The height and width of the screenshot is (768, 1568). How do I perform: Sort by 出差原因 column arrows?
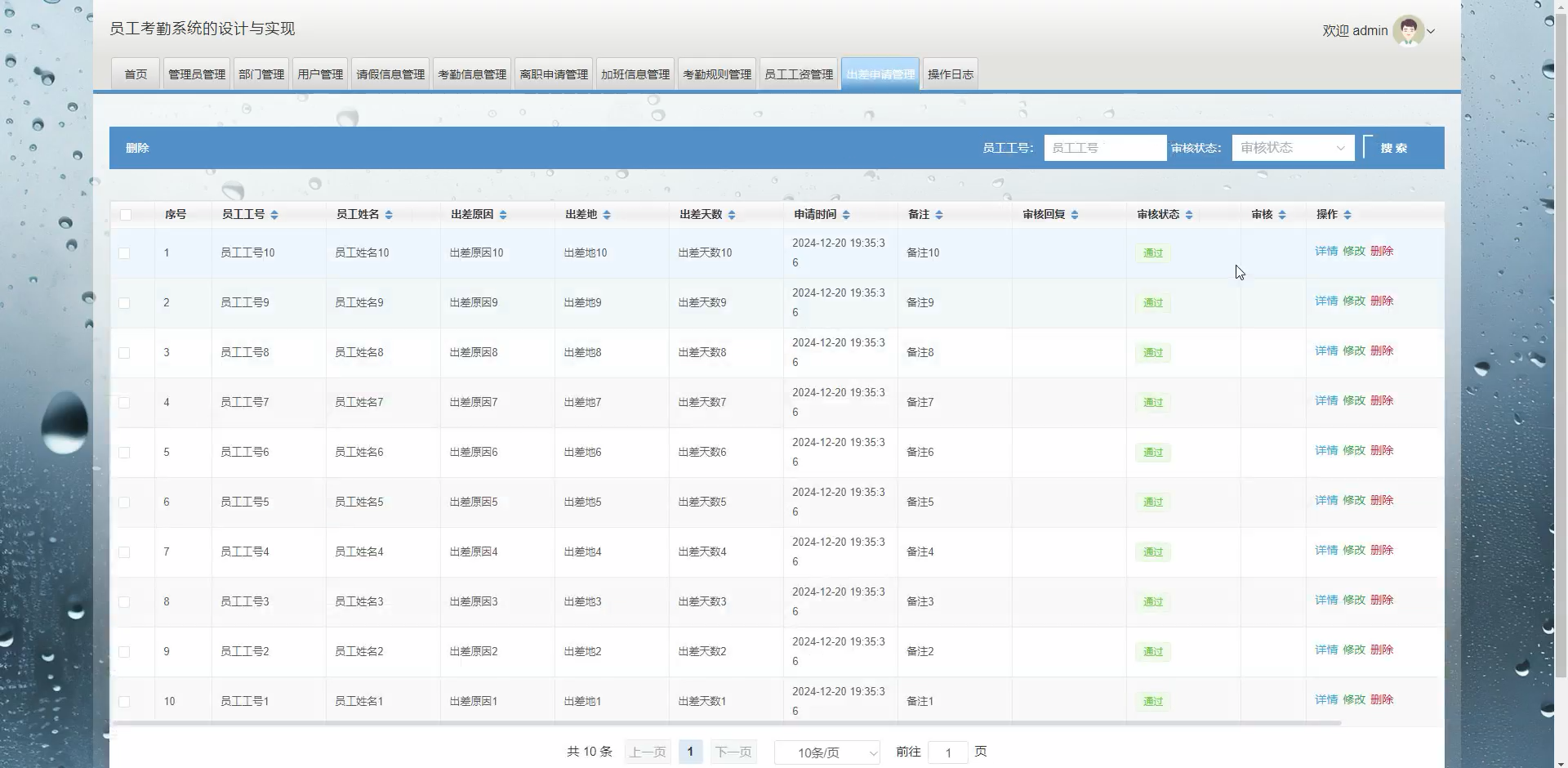[503, 215]
